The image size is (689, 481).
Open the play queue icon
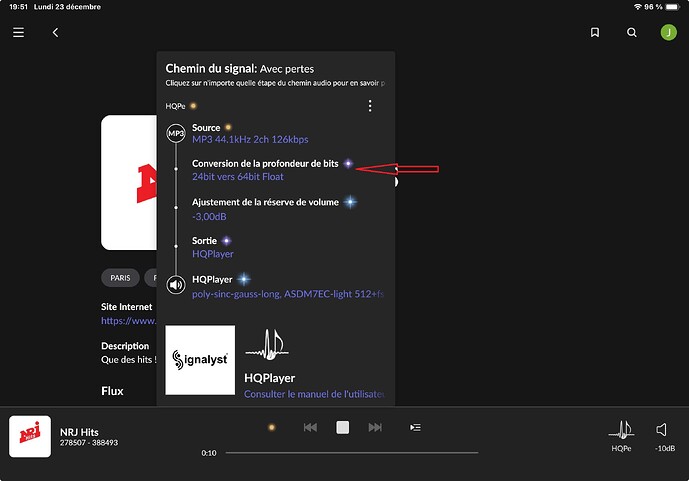click(x=415, y=427)
